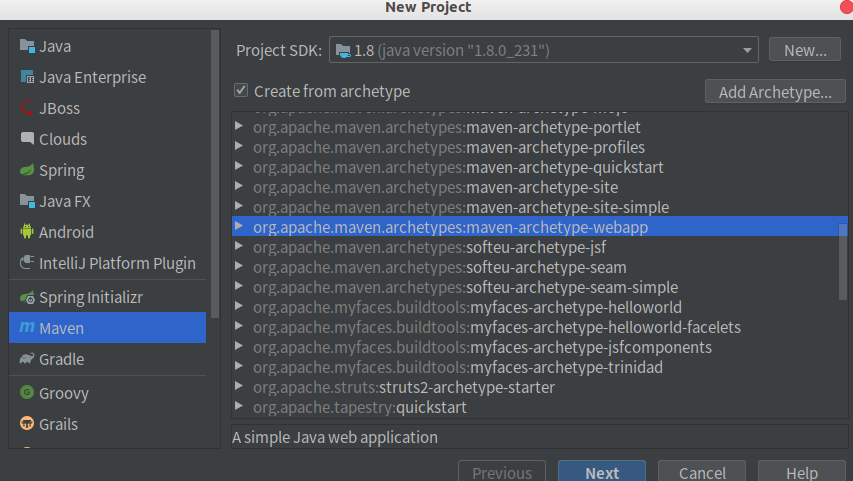
Task: Choose the Spring leaf icon
Action: [x=27, y=171]
